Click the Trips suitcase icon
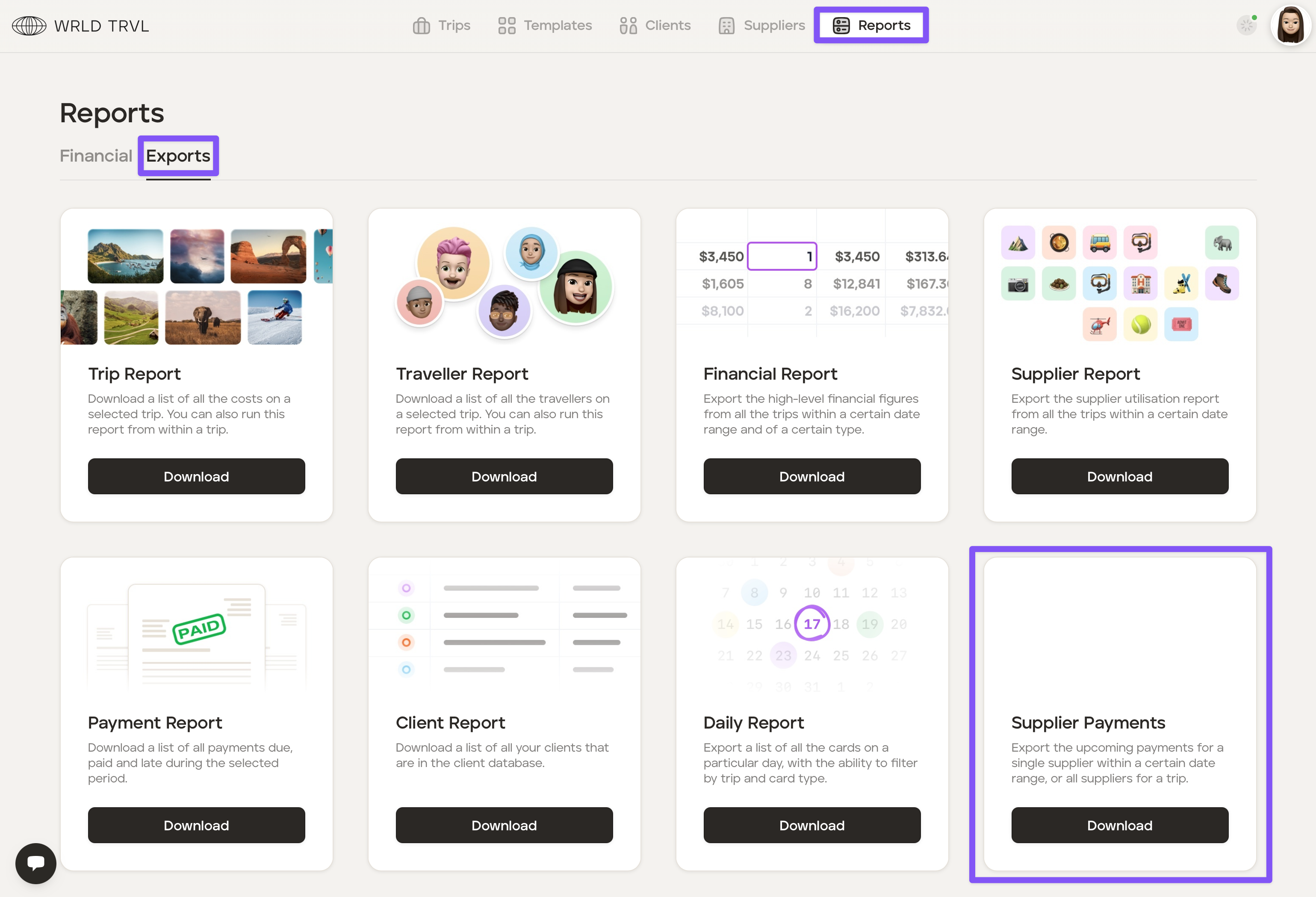This screenshot has height=897, width=1316. pos(421,26)
